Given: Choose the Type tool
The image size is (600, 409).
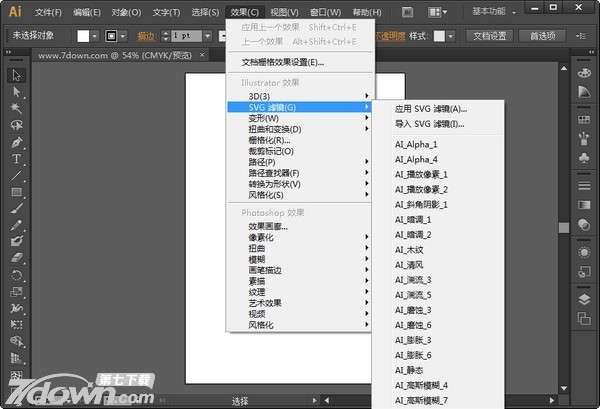Looking at the screenshot, I should 16,159.
